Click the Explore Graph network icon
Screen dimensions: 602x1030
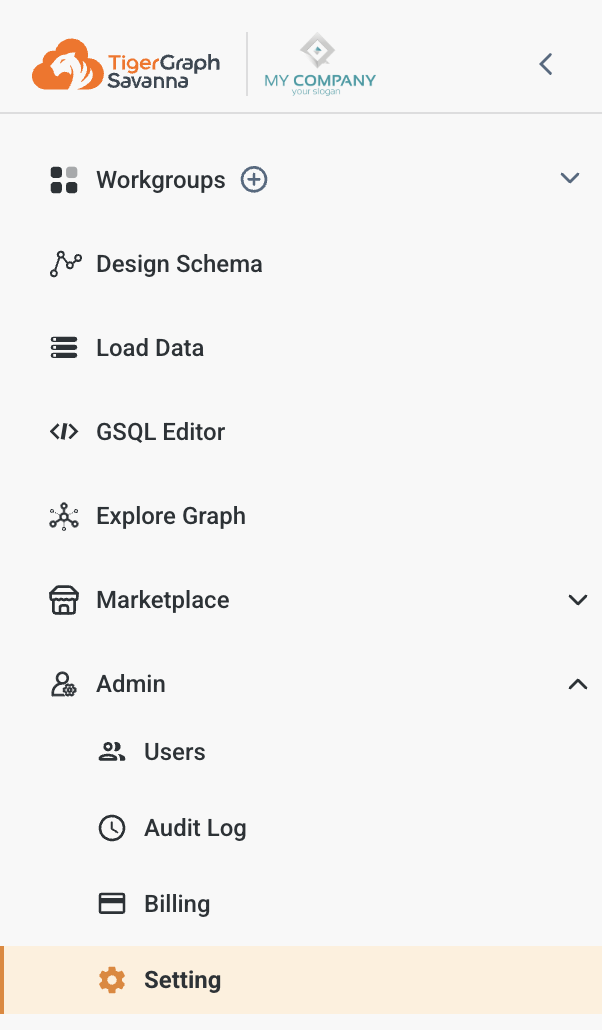64,515
